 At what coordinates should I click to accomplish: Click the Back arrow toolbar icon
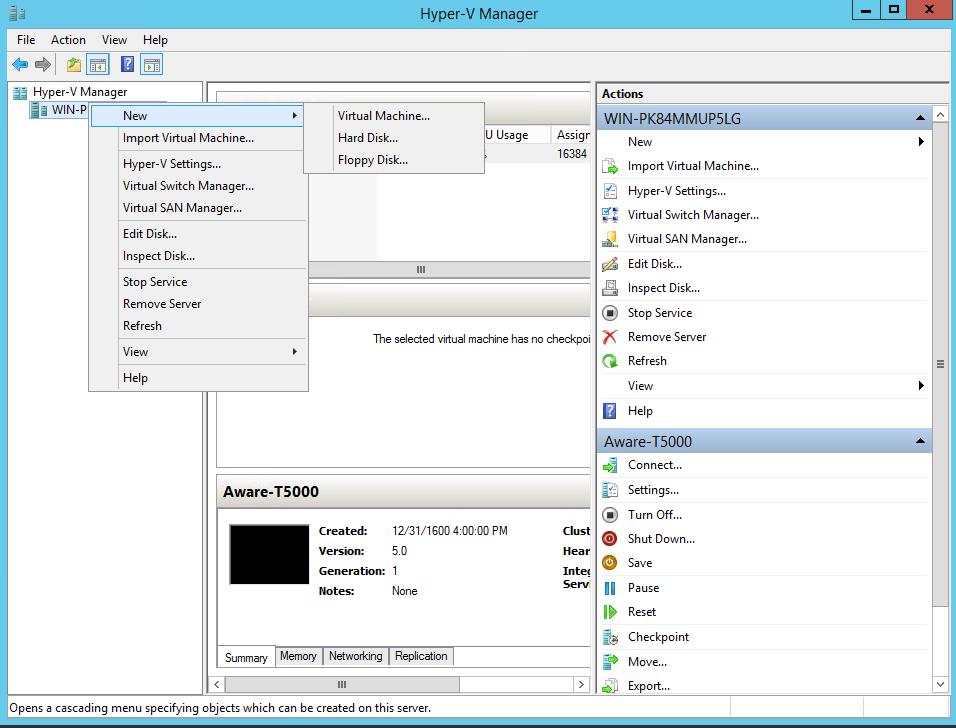pos(20,64)
